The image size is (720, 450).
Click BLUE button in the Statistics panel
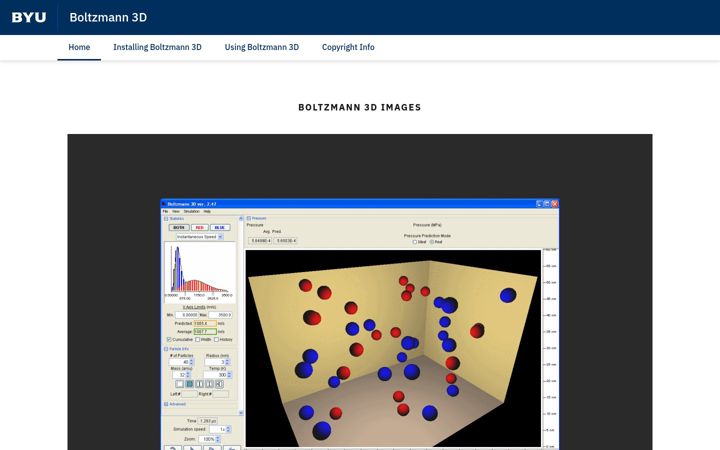click(x=220, y=227)
